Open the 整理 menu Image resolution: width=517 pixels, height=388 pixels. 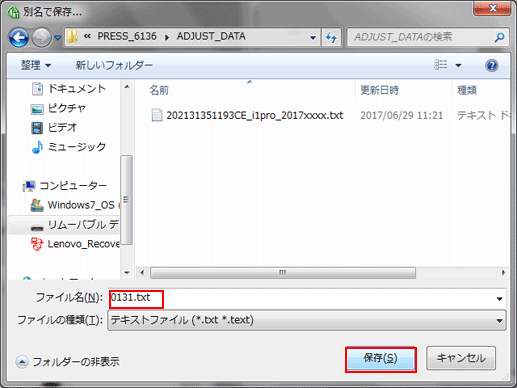(x=36, y=65)
